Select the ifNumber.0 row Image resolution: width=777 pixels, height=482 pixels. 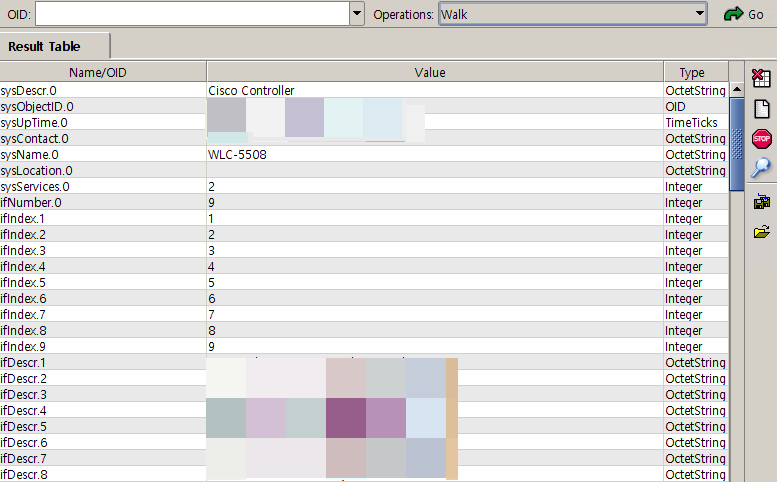click(364, 203)
